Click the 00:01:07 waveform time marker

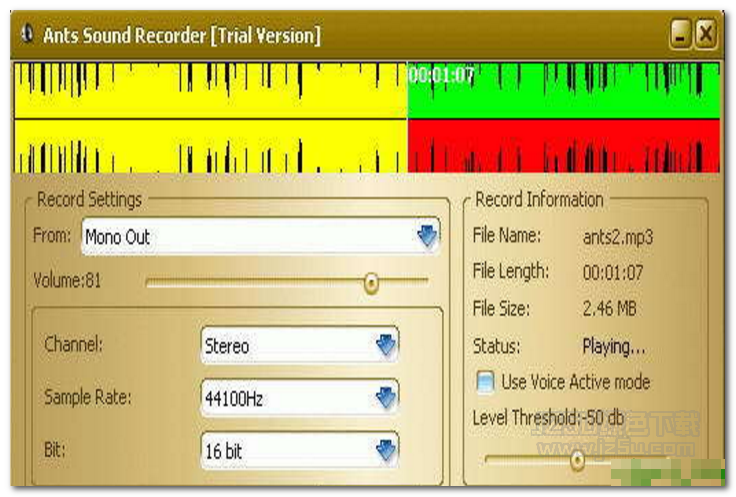441,75
